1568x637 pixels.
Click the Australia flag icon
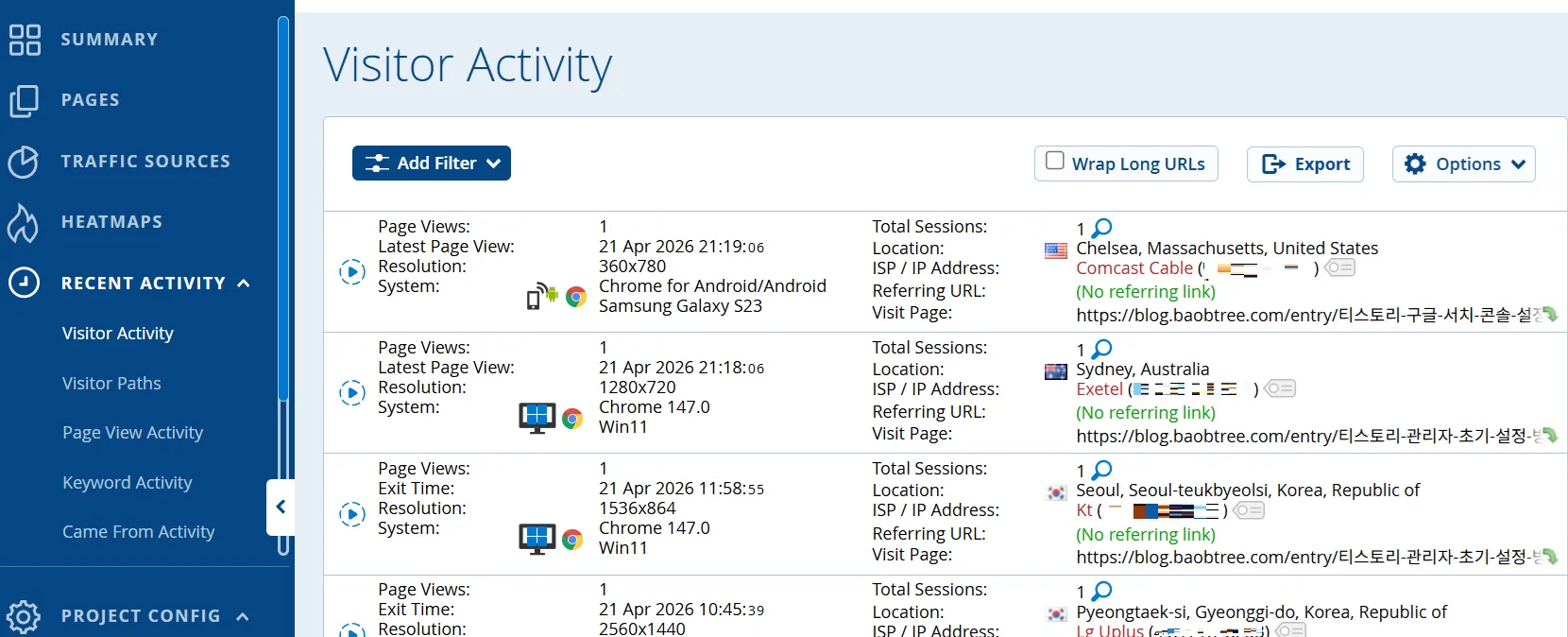coord(1056,371)
